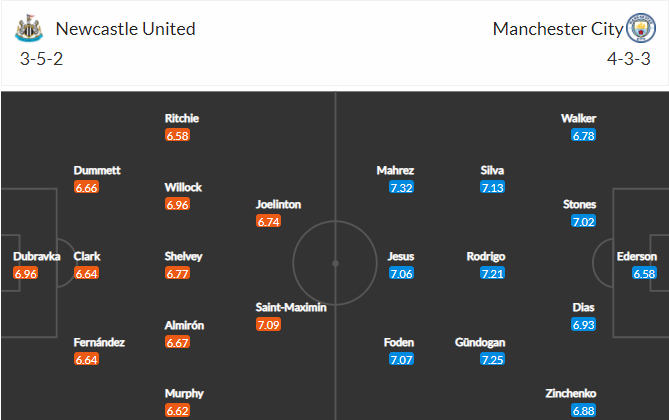Image resolution: width=669 pixels, height=420 pixels.
Task: Select Ritchie's 6.58 rating badge
Action: pos(177,136)
